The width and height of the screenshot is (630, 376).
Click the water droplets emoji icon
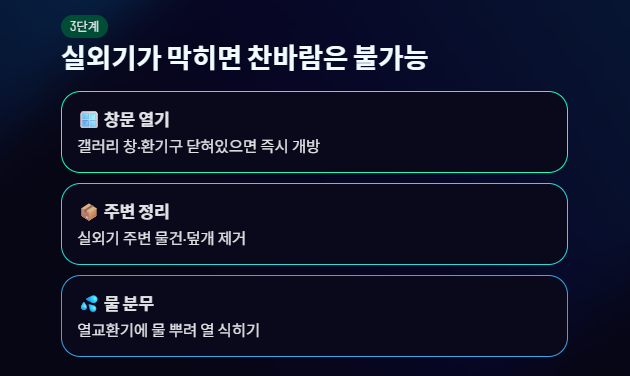coord(89,304)
